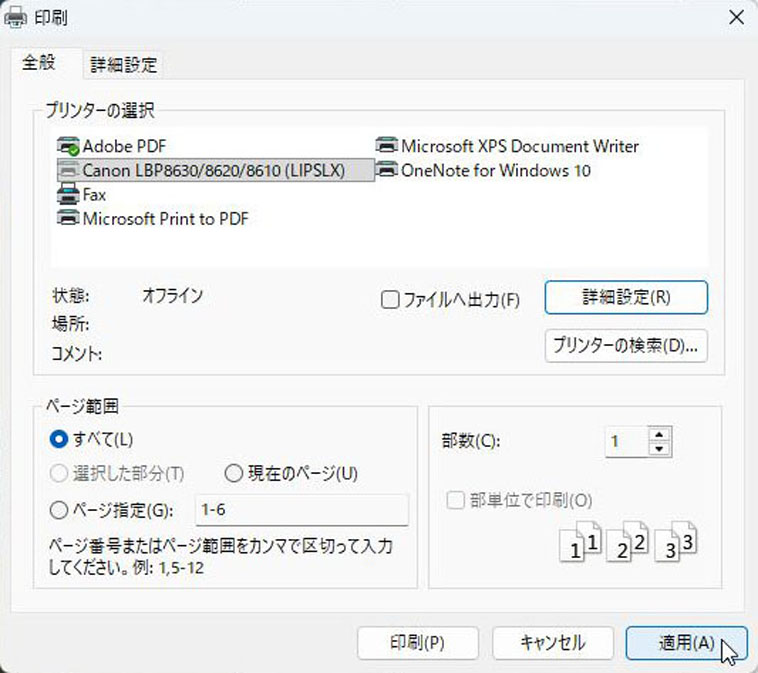Pick Microsoft XPS Document Writer icon

click(x=388, y=146)
